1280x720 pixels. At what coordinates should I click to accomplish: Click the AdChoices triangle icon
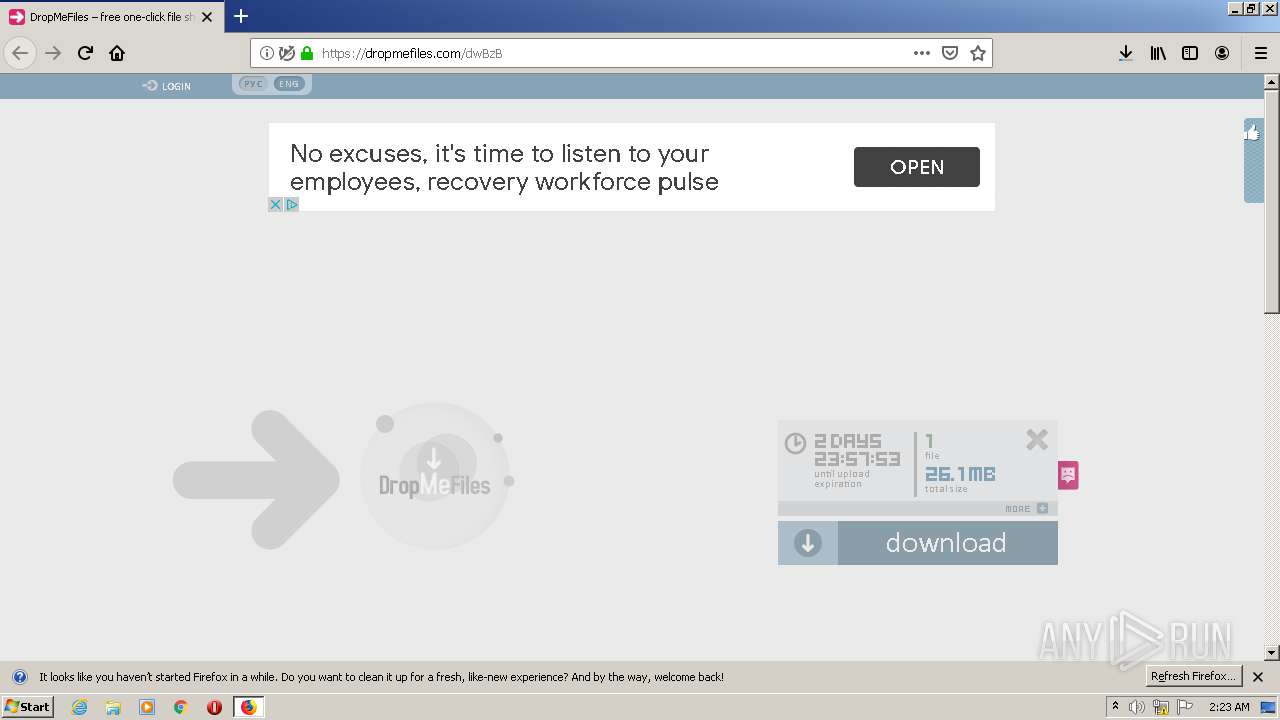pyautogui.click(x=292, y=204)
